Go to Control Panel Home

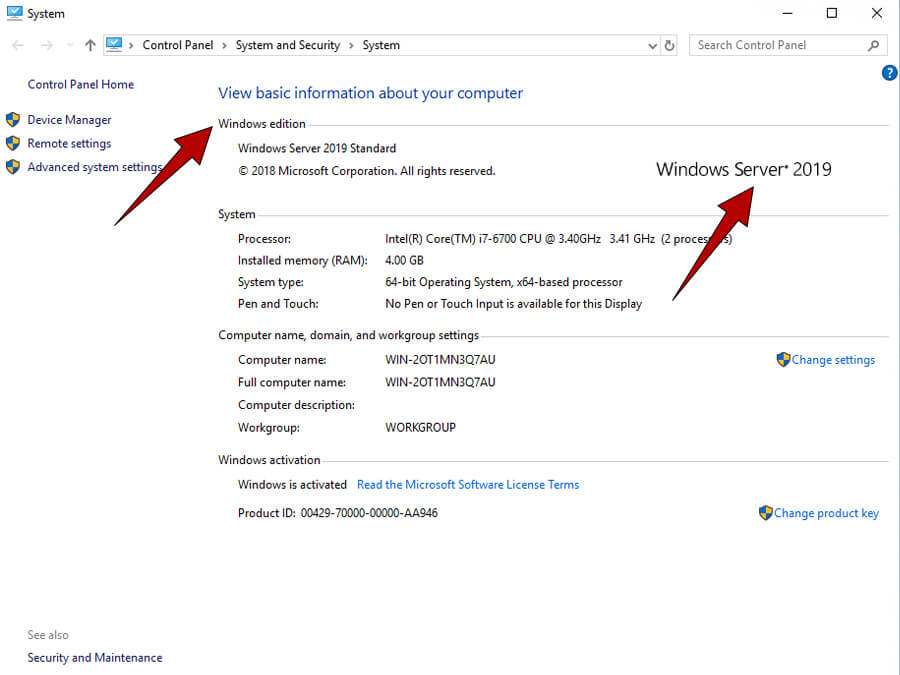point(80,84)
